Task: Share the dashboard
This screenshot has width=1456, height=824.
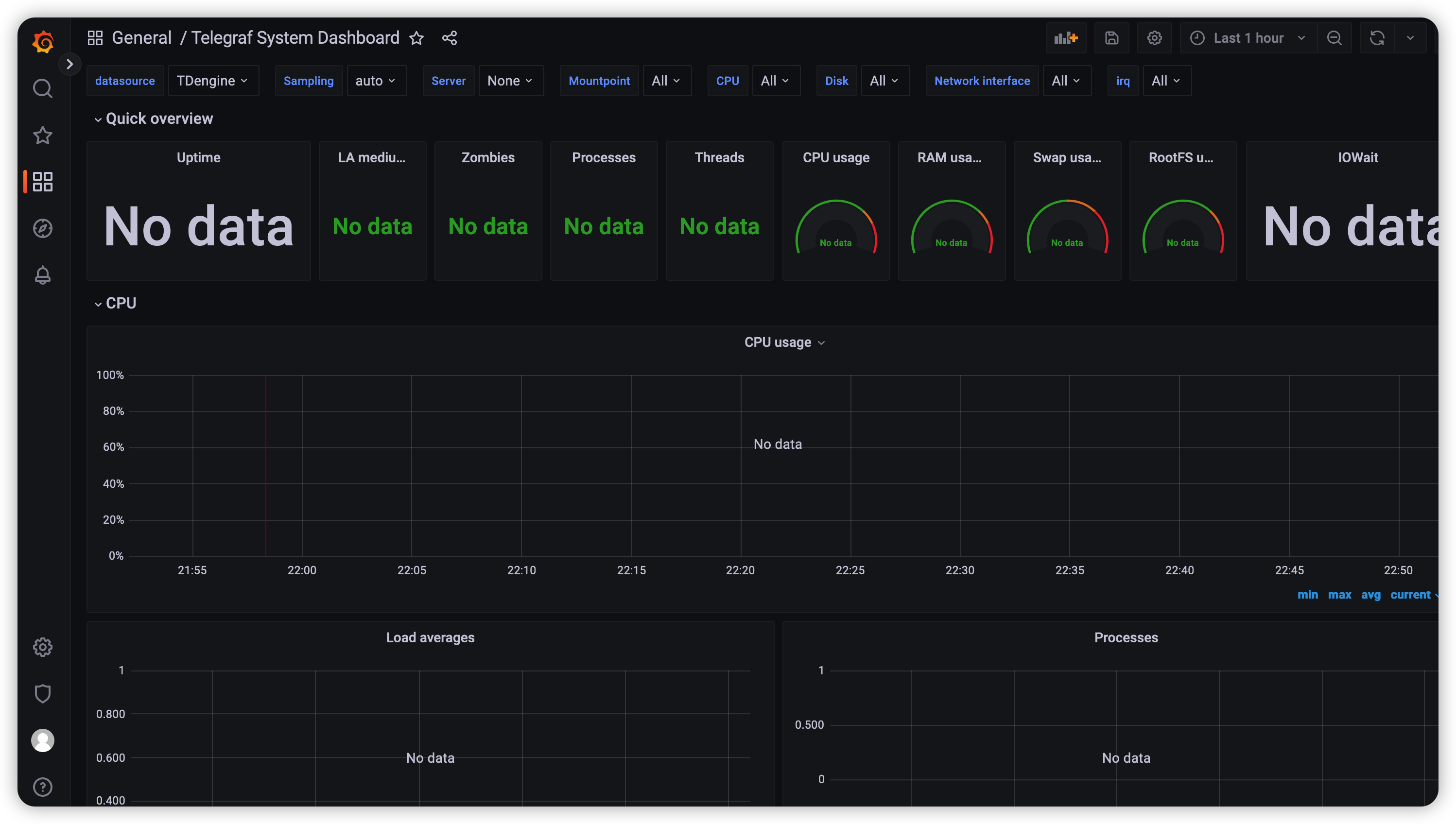Action: tap(449, 38)
